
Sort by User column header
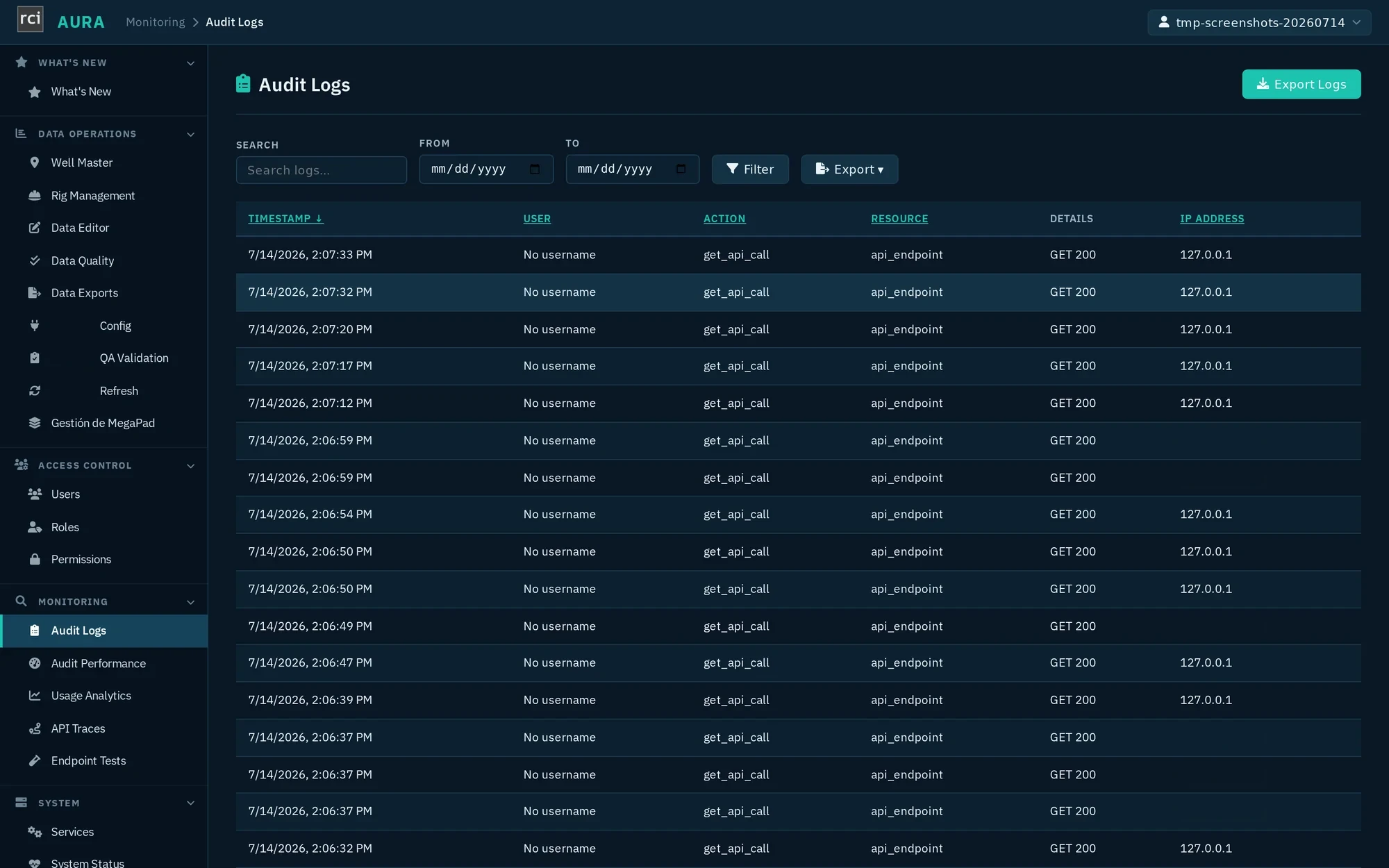click(537, 219)
